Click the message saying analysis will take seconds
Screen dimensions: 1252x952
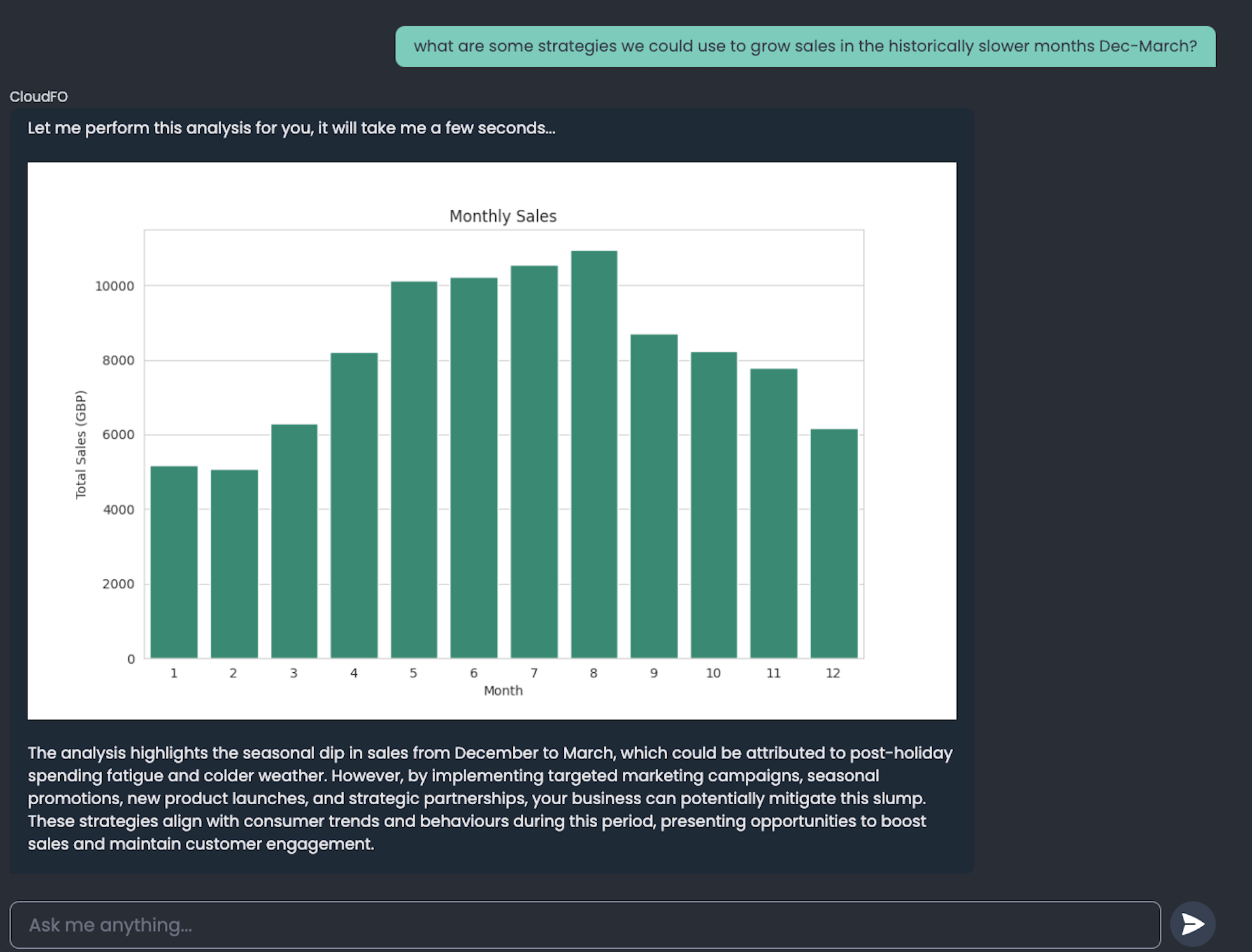click(292, 128)
